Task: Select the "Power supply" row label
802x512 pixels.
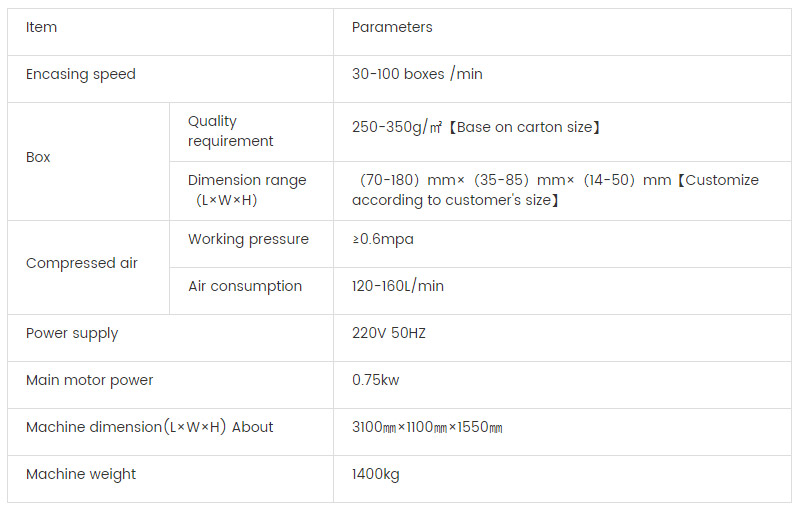Action: (72, 334)
